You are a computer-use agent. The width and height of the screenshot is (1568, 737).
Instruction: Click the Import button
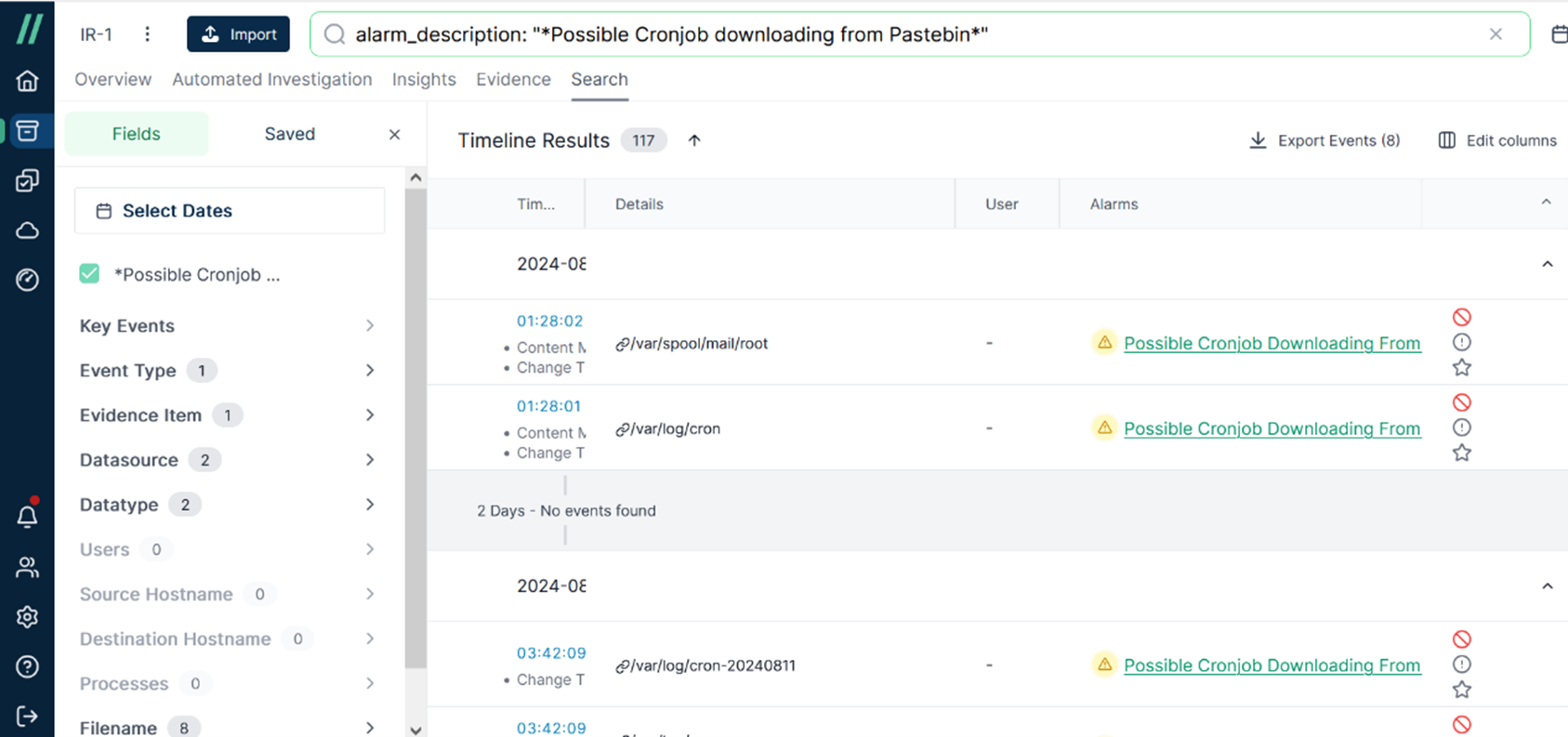pyautogui.click(x=238, y=34)
